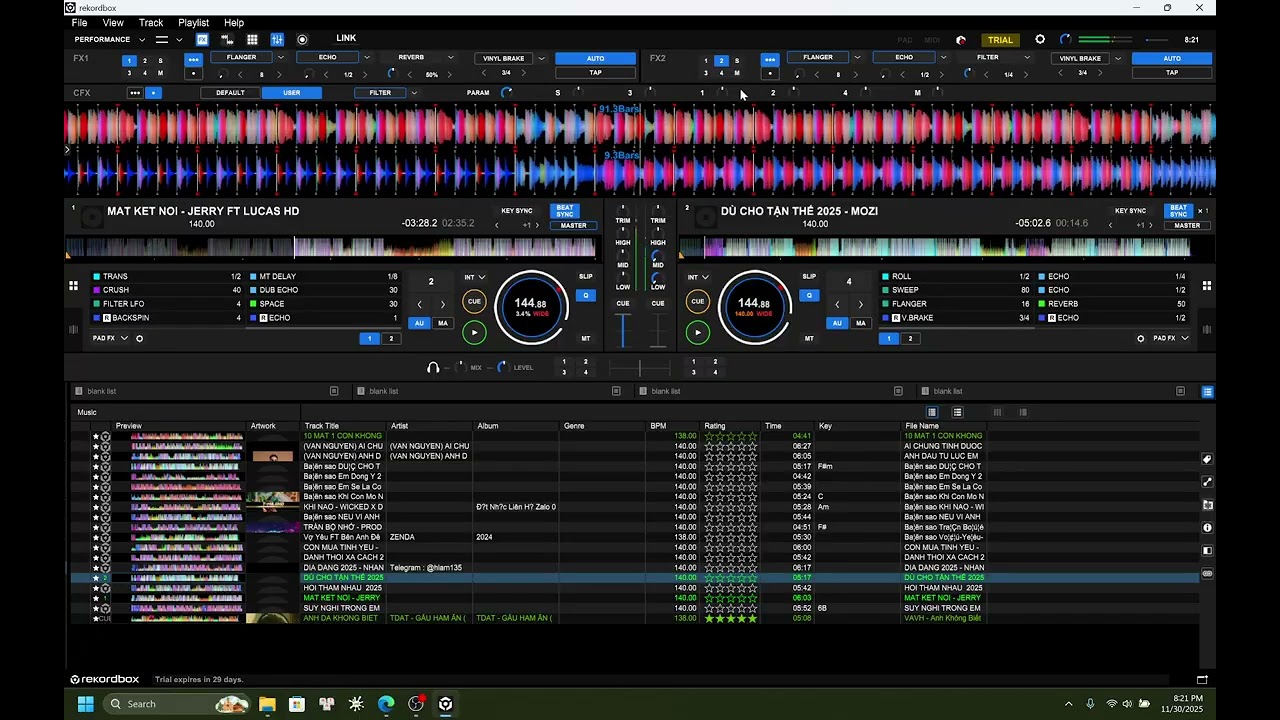Toggle deck 1 SLIP mode
Viewport: 1280px width, 720px height.
[586, 277]
